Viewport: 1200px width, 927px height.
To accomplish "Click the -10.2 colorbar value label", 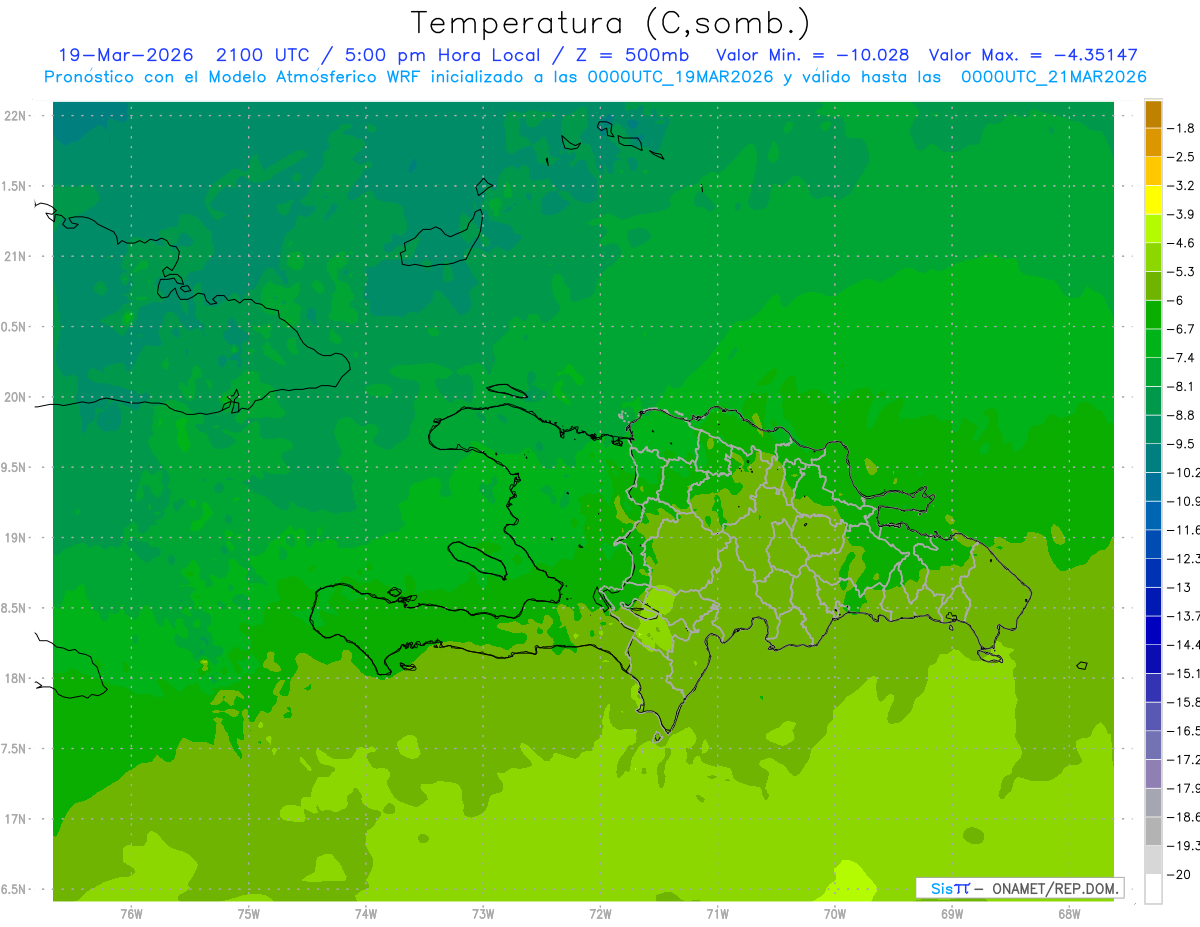I will [1184, 473].
